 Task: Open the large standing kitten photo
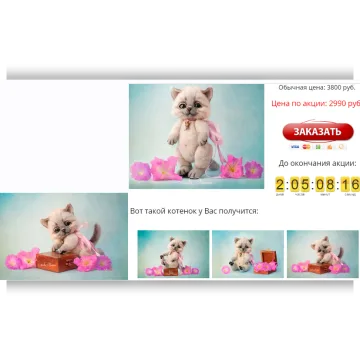click(x=196, y=136)
